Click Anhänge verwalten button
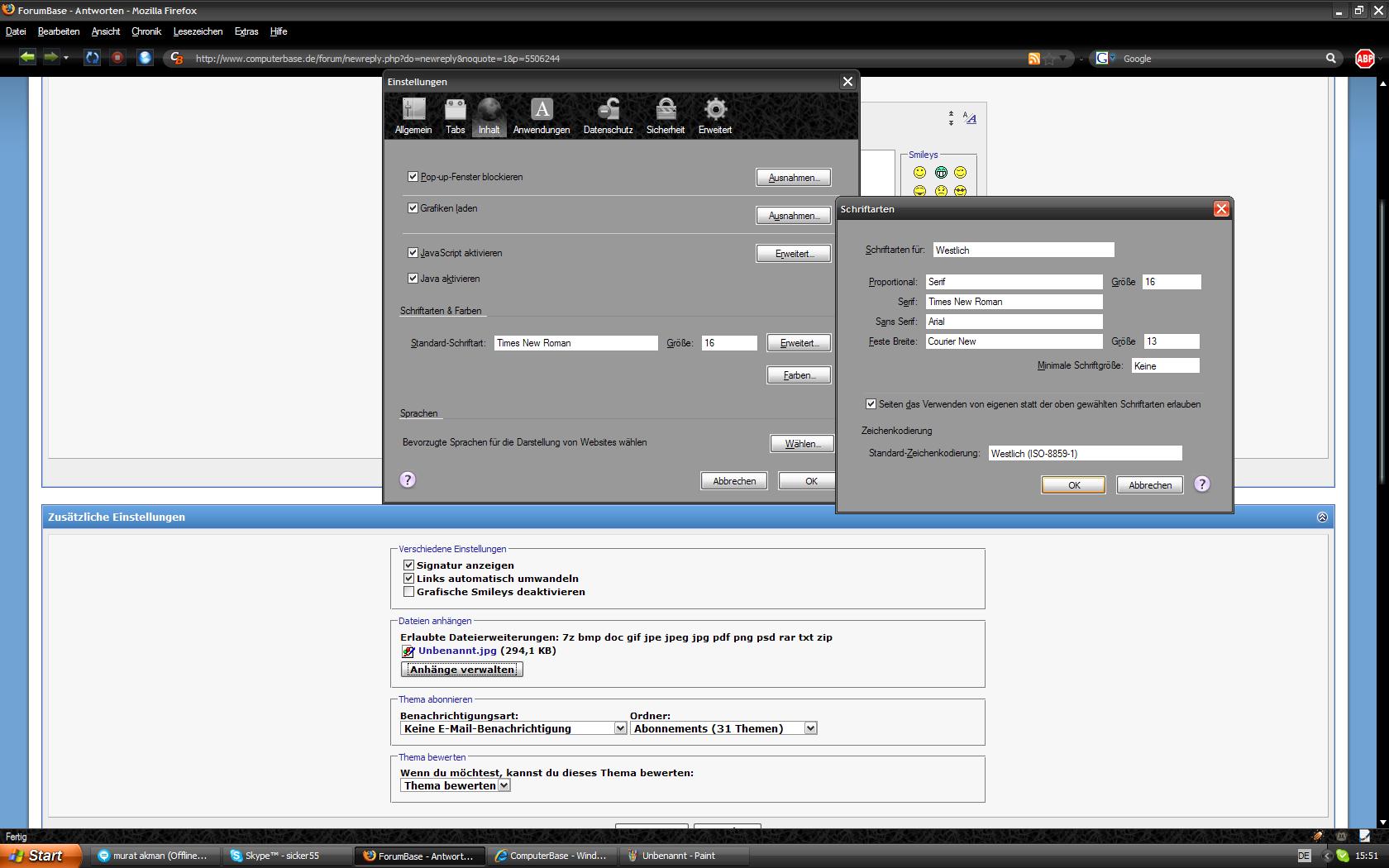 pyautogui.click(x=462, y=669)
